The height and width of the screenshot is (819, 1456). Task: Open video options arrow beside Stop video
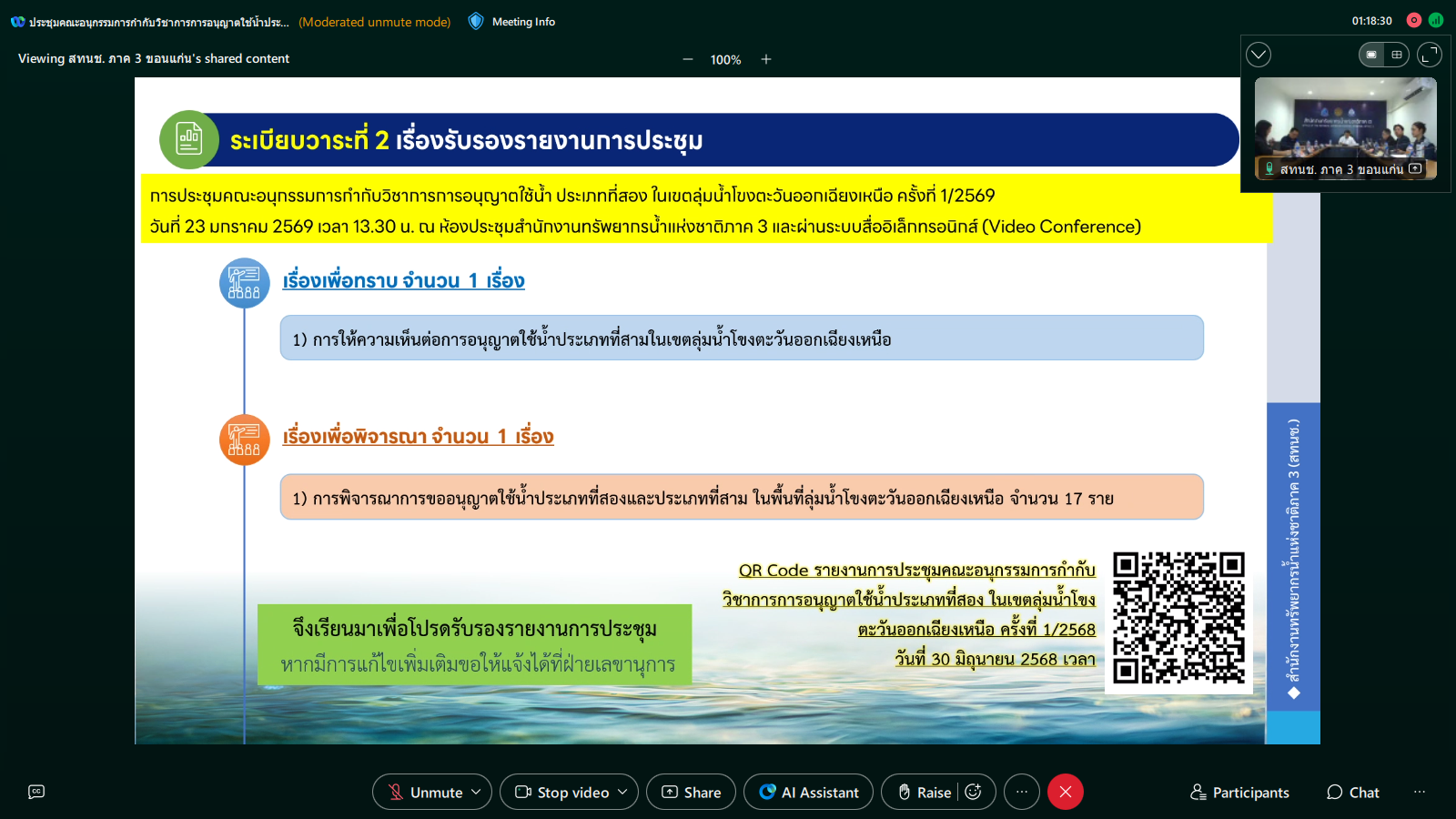[622, 792]
